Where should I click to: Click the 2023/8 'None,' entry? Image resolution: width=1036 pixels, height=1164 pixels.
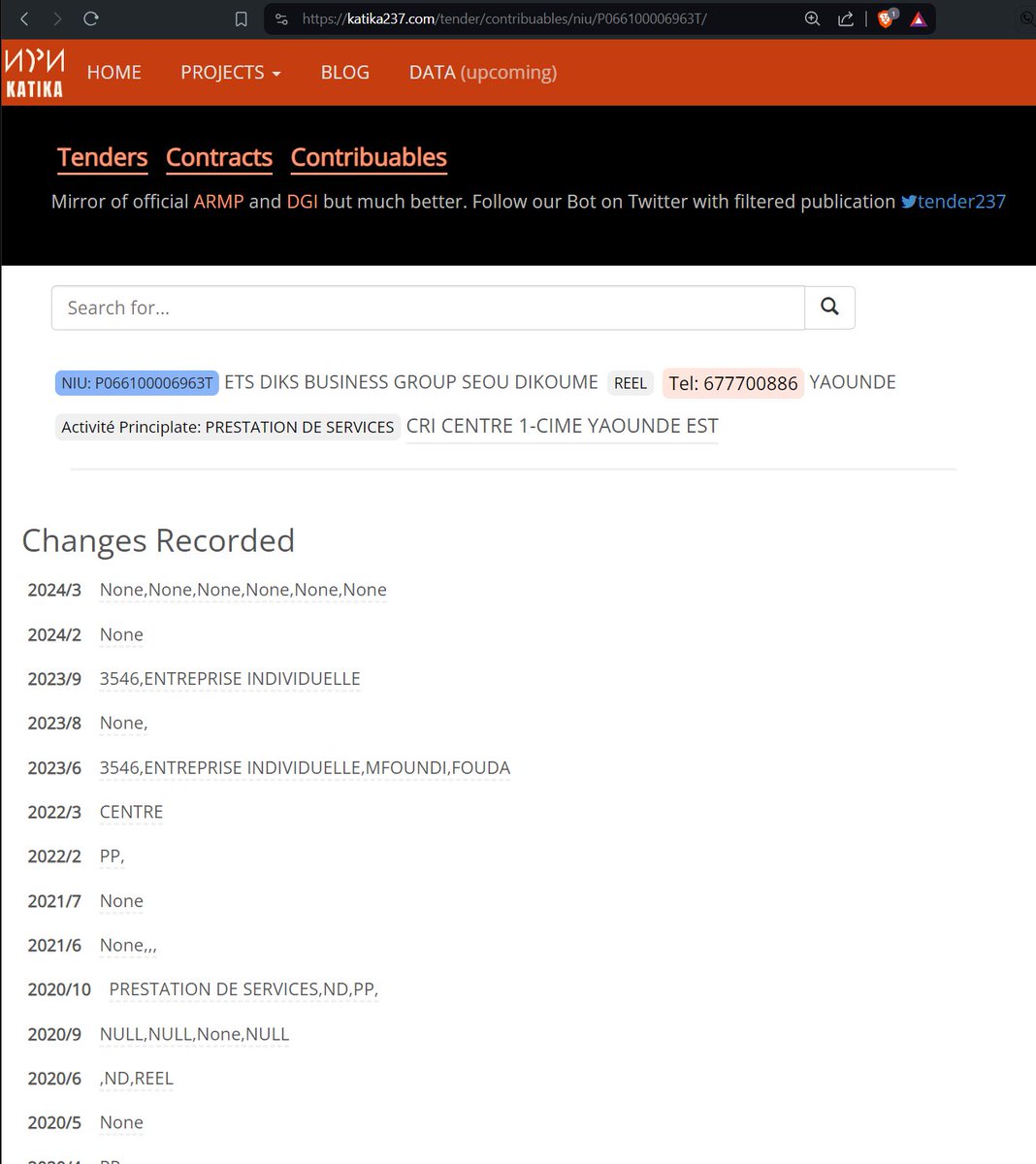pos(124,723)
